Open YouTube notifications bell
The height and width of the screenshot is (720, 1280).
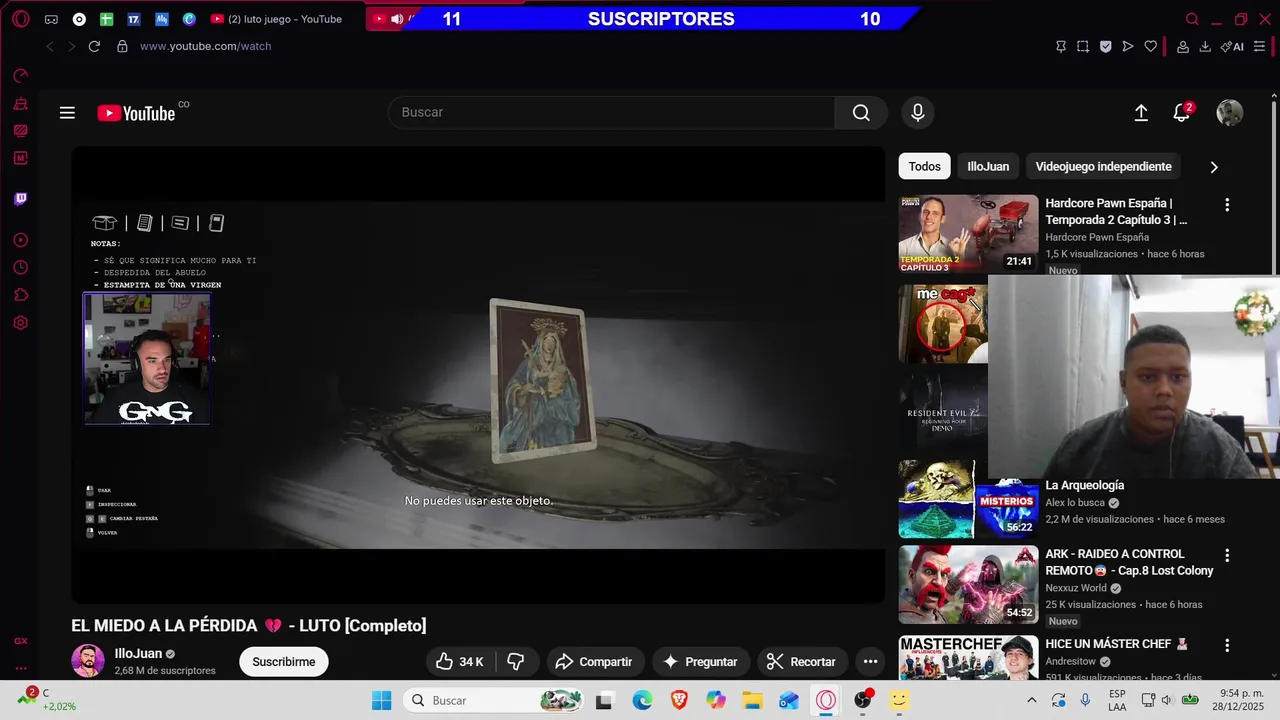click(1182, 113)
